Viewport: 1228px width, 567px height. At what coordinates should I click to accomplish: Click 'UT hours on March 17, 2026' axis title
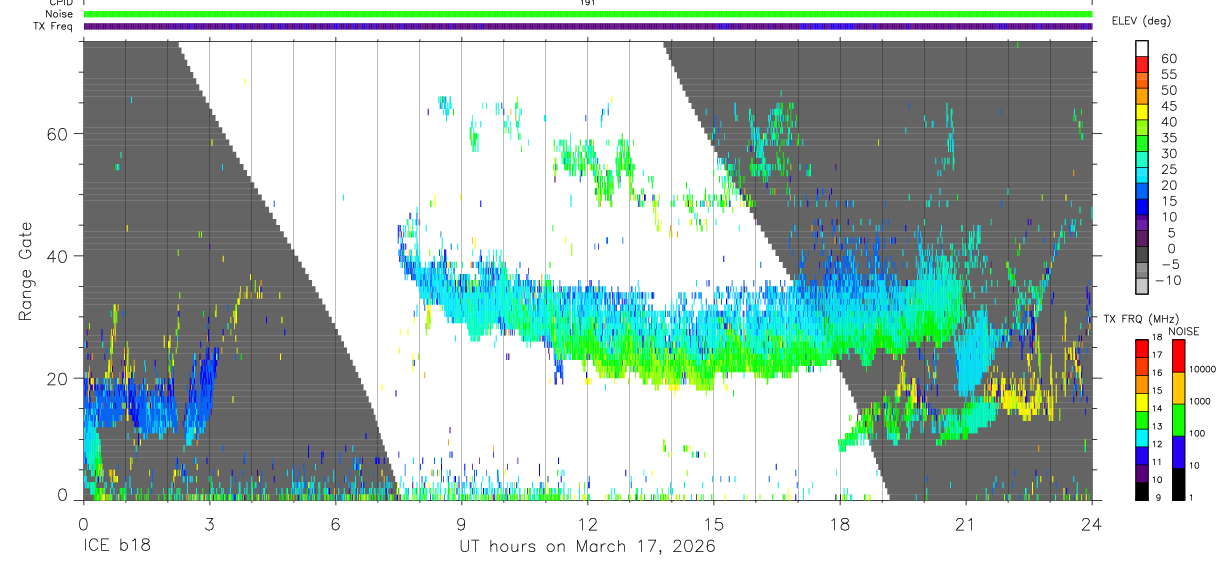(x=587, y=547)
